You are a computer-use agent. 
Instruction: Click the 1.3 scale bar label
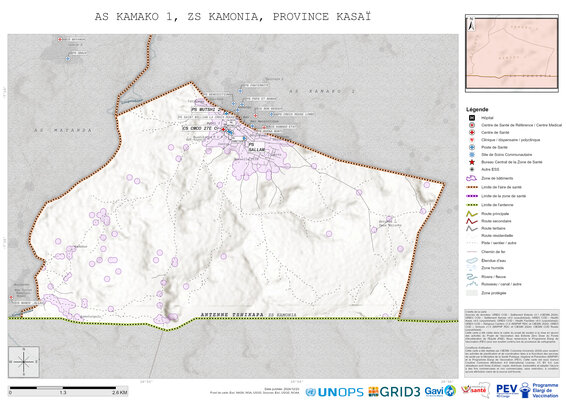coord(63,392)
